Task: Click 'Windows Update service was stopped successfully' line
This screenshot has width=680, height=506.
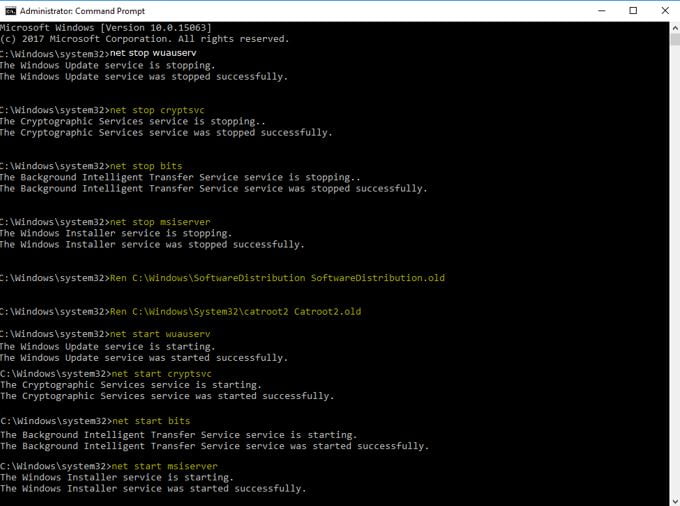Action: 144,77
